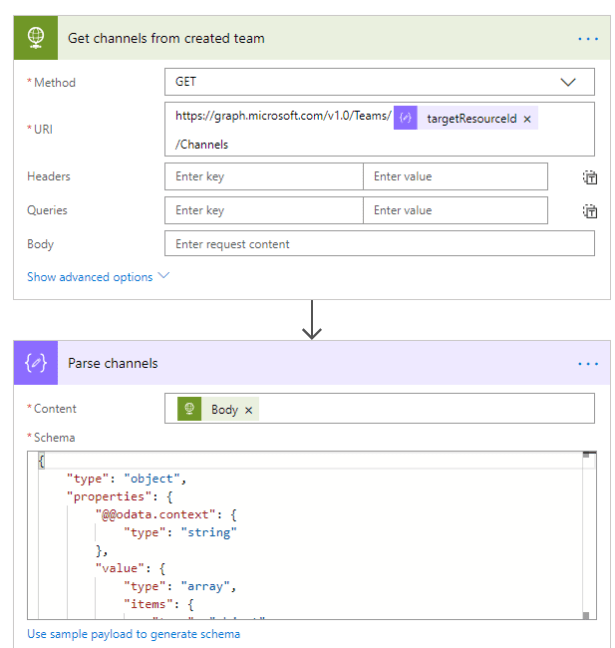Open the Method dropdown showing GET
615x648 pixels.
[x=379, y=82]
